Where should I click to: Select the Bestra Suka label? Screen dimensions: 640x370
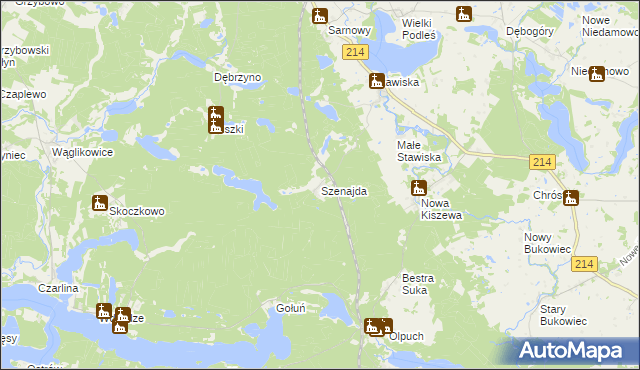(x=418, y=284)
